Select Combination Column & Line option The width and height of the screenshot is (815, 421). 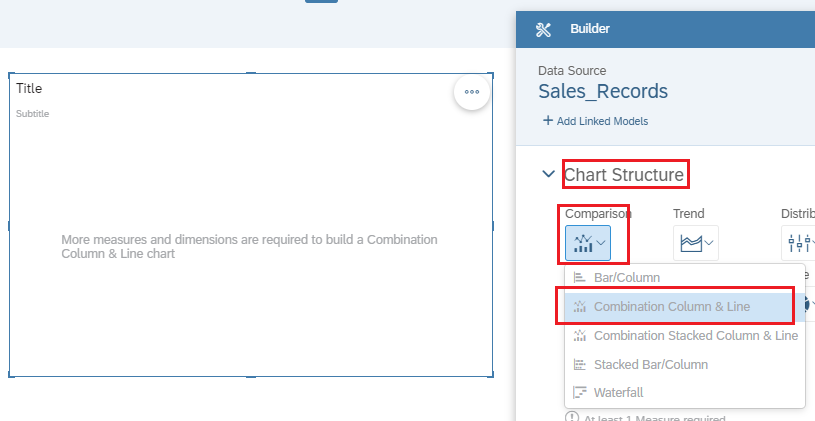(685, 307)
